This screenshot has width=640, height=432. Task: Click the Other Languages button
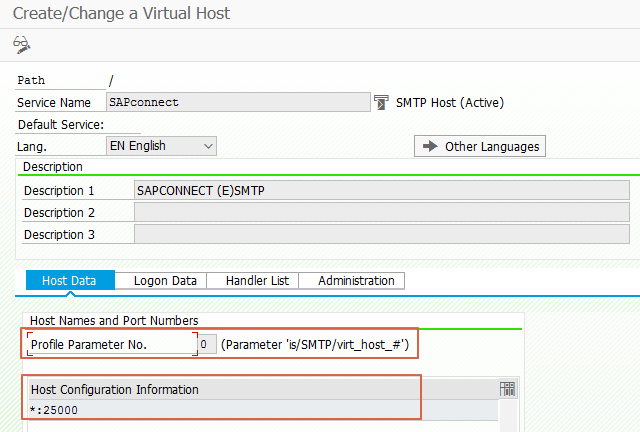(x=480, y=146)
